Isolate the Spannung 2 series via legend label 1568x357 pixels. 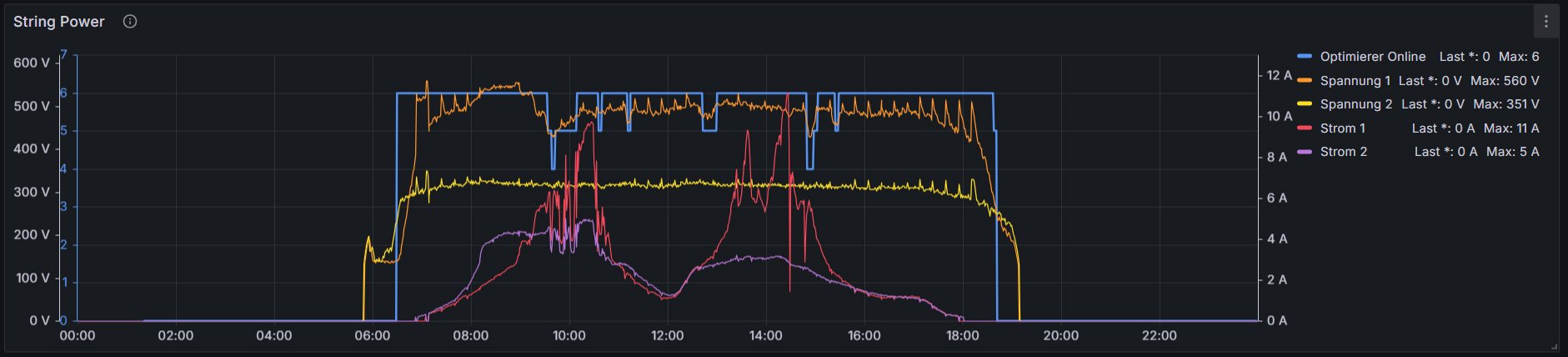coord(1355,104)
